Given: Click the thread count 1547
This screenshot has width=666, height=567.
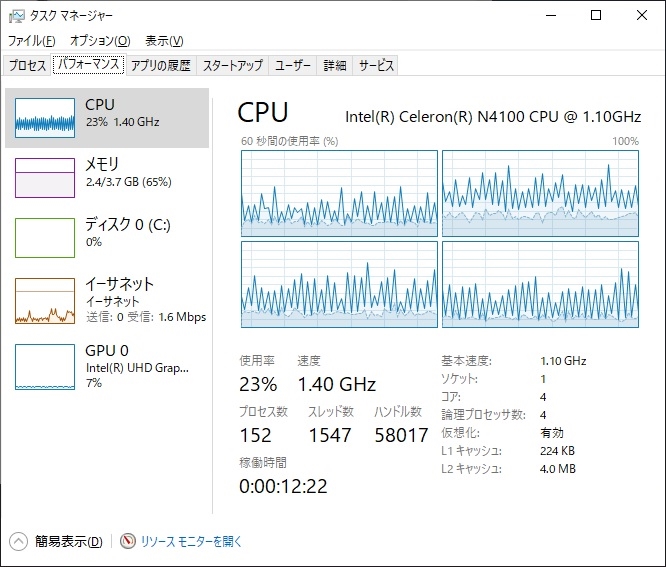Looking at the screenshot, I should point(330,435).
